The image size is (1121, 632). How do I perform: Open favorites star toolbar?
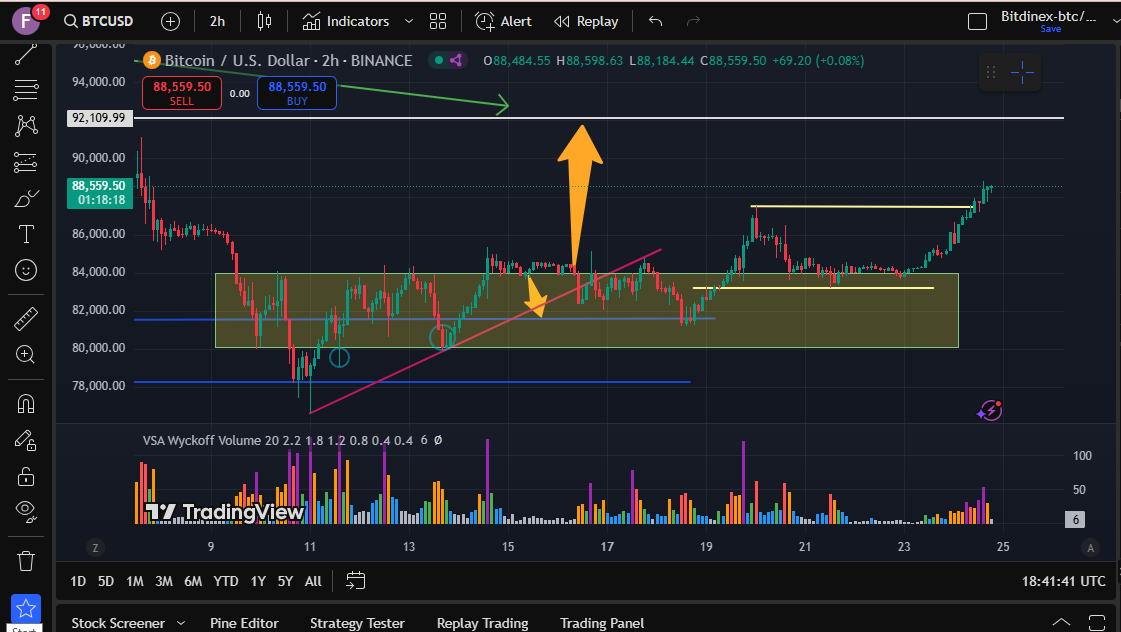coord(26,609)
